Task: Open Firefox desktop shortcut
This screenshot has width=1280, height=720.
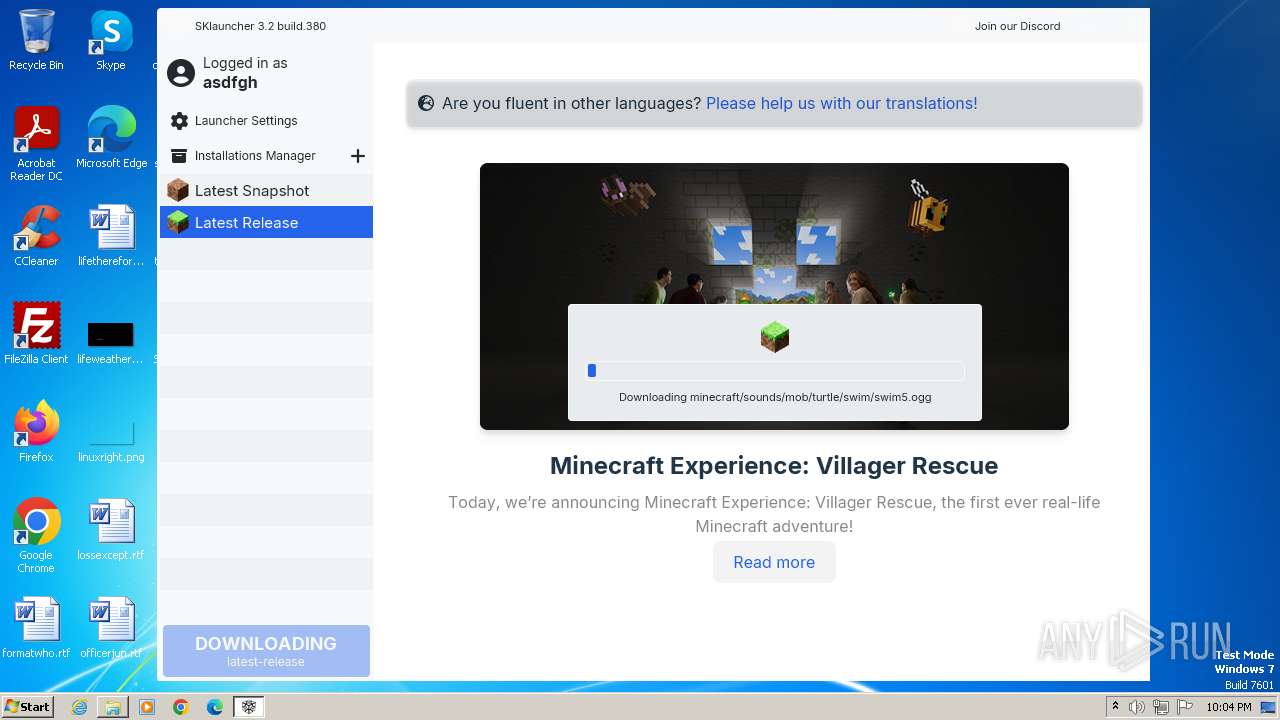Action: pyautogui.click(x=36, y=432)
